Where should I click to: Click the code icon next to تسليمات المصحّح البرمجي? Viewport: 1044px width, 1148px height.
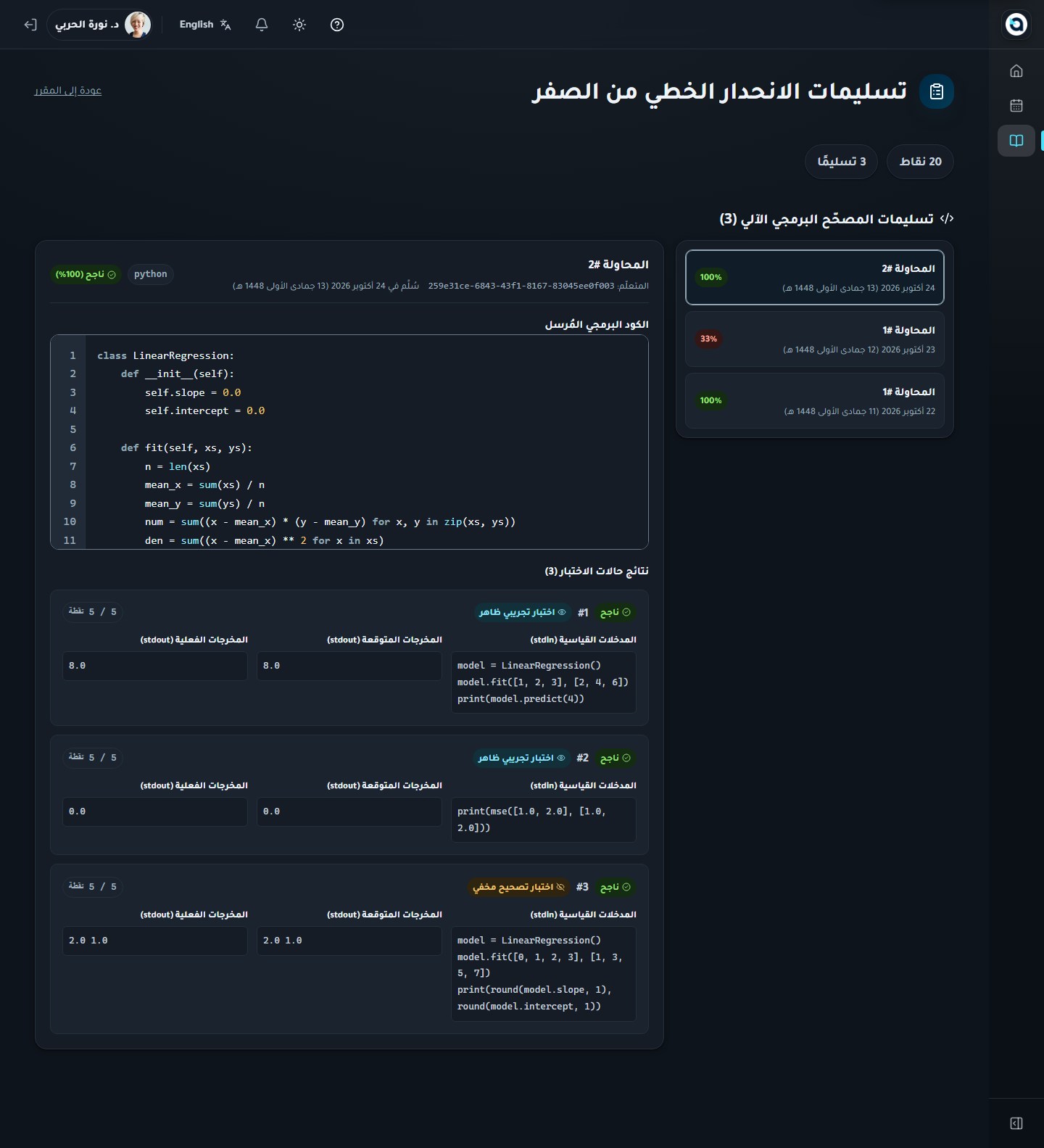pyautogui.click(x=947, y=218)
